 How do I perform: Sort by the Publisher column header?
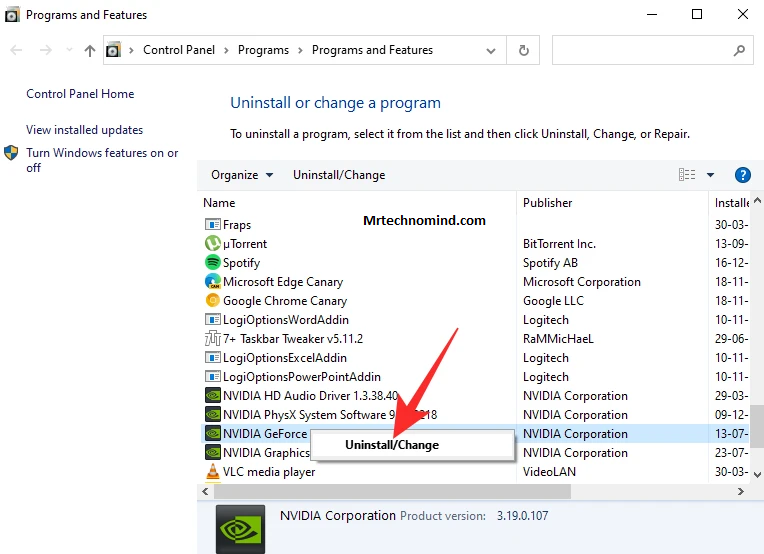coord(548,203)
